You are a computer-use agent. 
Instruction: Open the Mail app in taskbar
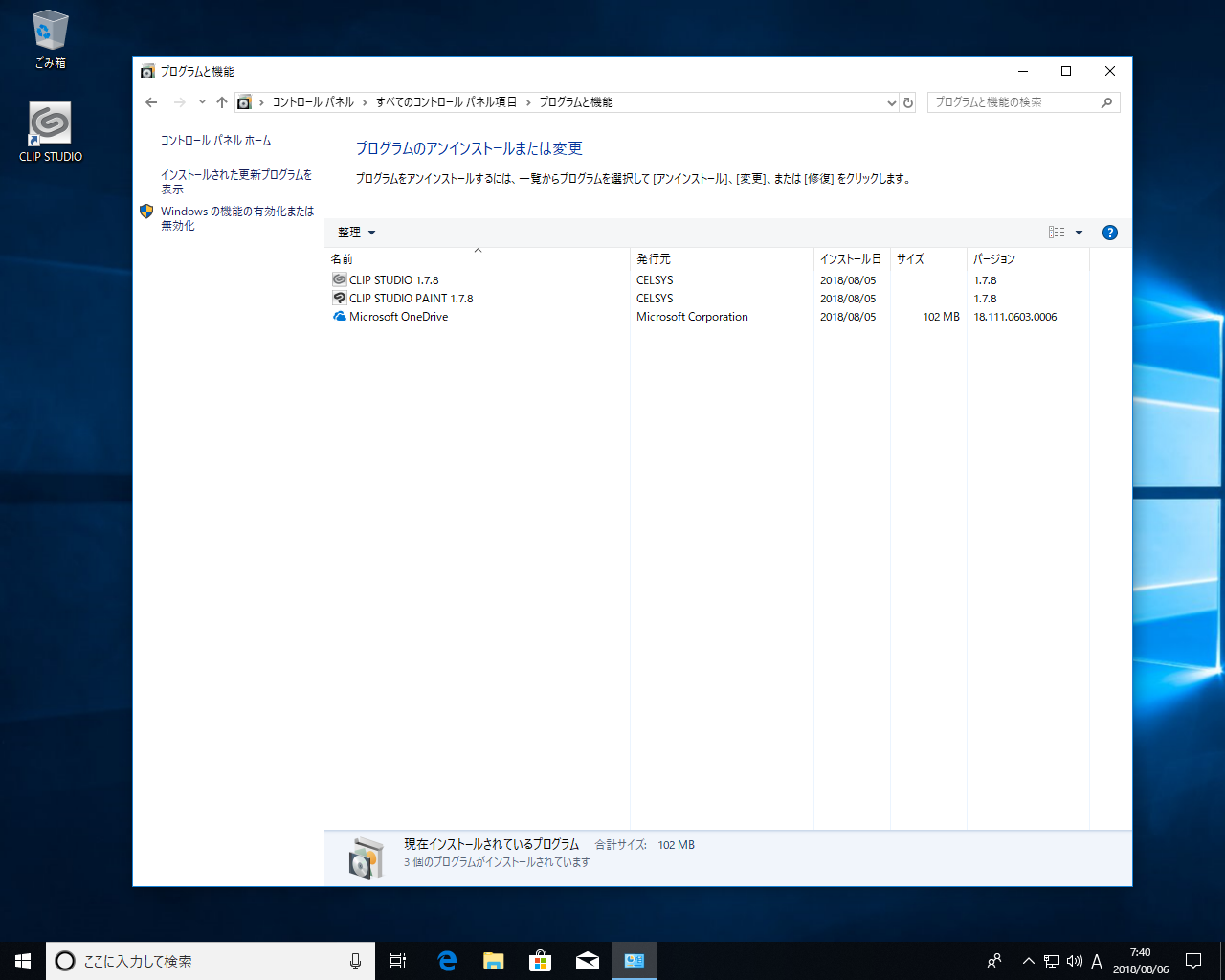click(x=588, y=961)
